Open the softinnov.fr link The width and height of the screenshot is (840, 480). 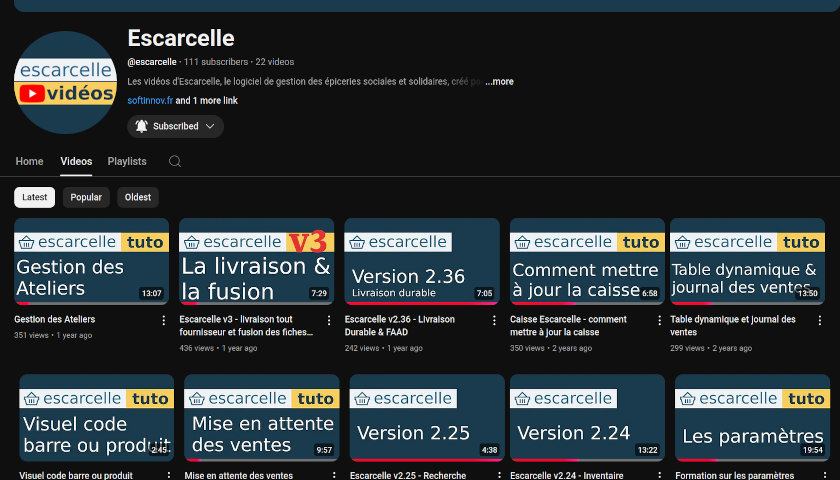150,101
